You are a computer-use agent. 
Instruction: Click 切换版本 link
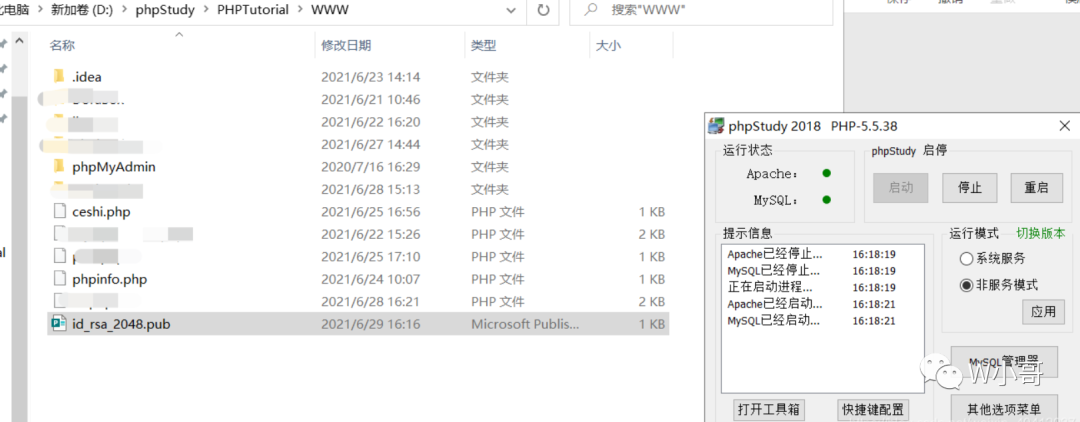[1040, 233]
